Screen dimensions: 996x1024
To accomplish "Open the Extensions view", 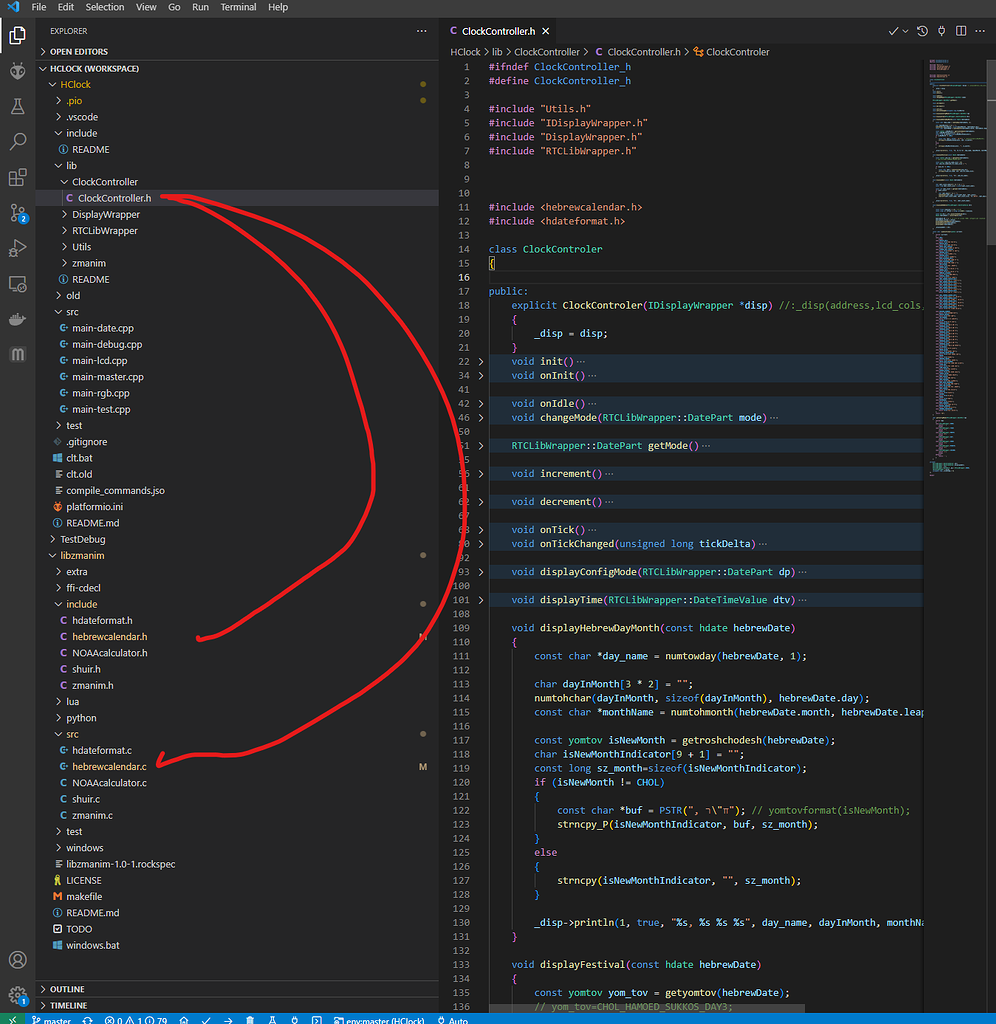I will coord(18,177).
